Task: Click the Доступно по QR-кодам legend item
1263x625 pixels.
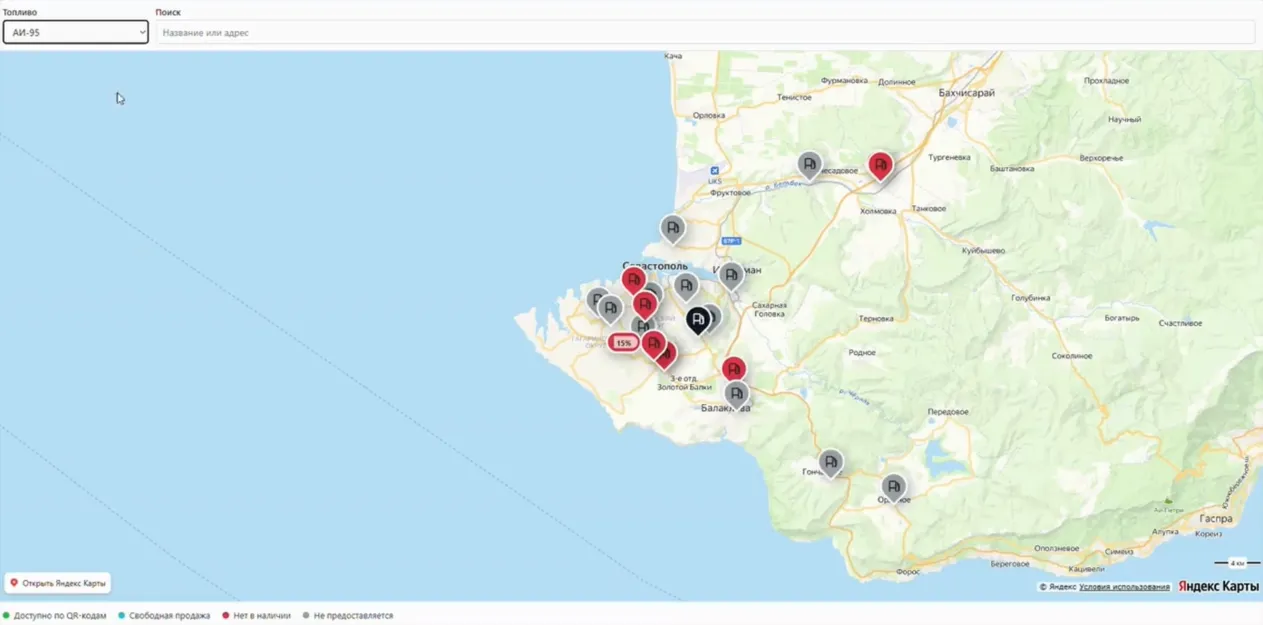Action: click(x=55, y=616)
